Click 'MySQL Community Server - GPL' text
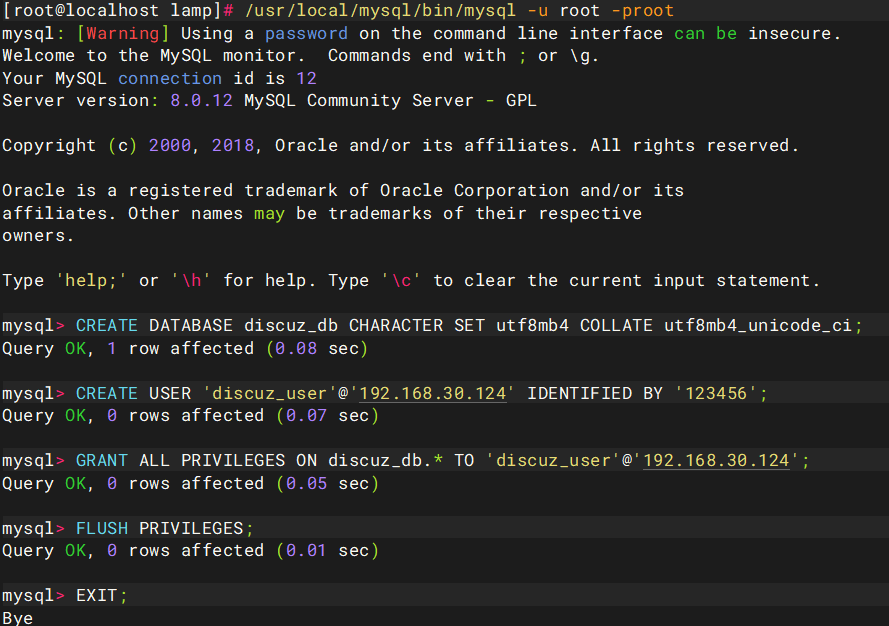889x626 pixels. [x=390, y=100]
